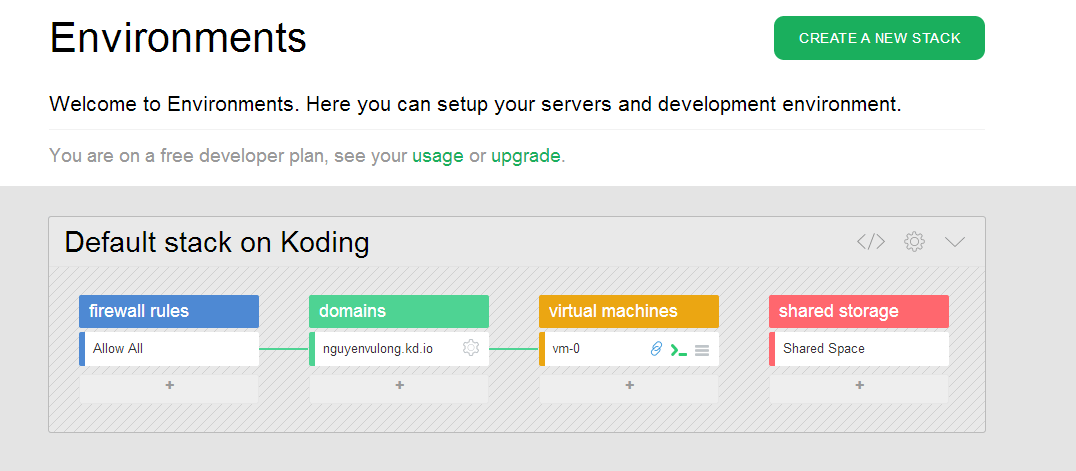
Task: Open terminal for vm-0
Action: tap(679, 349)
